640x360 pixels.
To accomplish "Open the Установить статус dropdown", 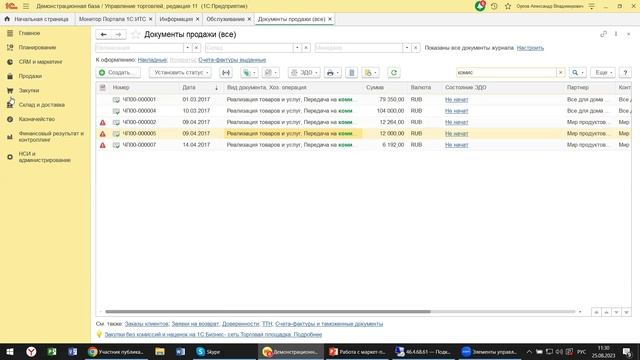I will click(180, 73).
